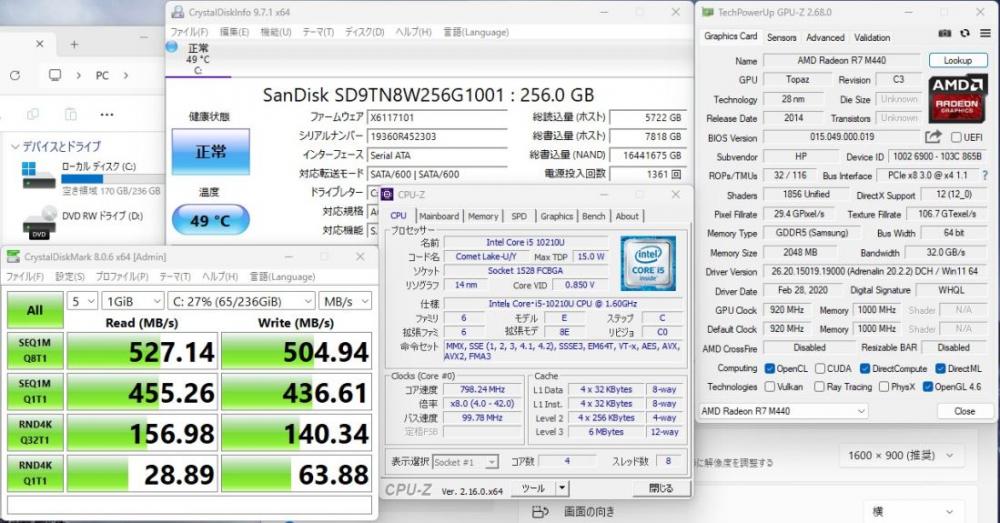The image size is (1000, 523).
Task: Open the Memory tab in CPU-Z
Action: pyautogui.click(x=483, y=216)
